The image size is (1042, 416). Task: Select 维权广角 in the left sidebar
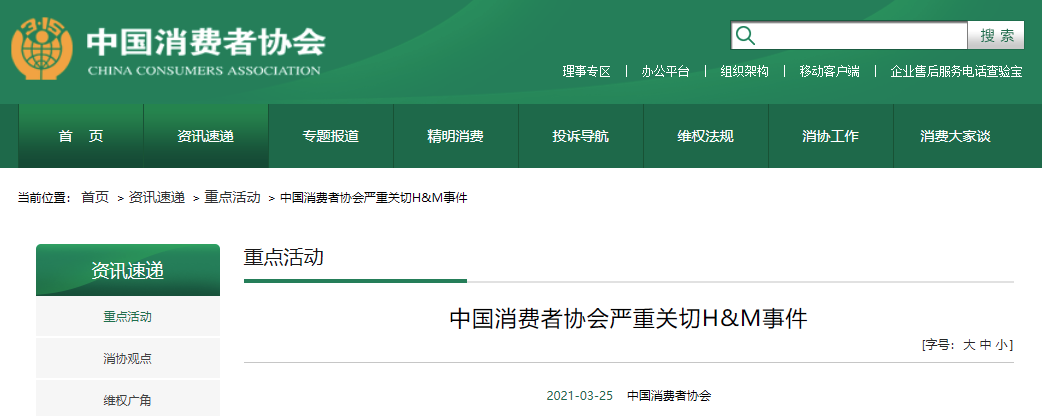(128, 400)
